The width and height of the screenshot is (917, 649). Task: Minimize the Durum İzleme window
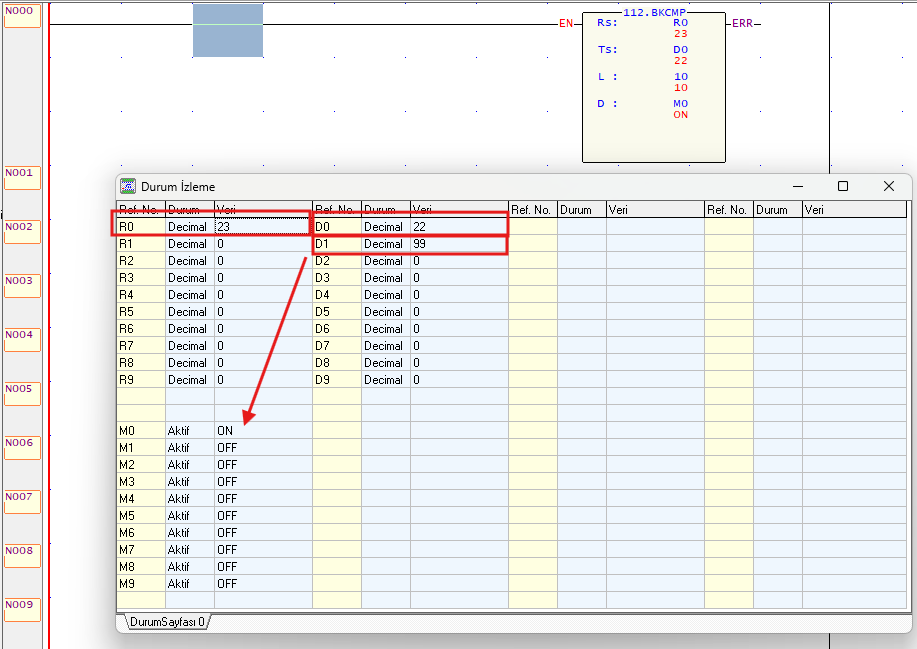[797, 186]
